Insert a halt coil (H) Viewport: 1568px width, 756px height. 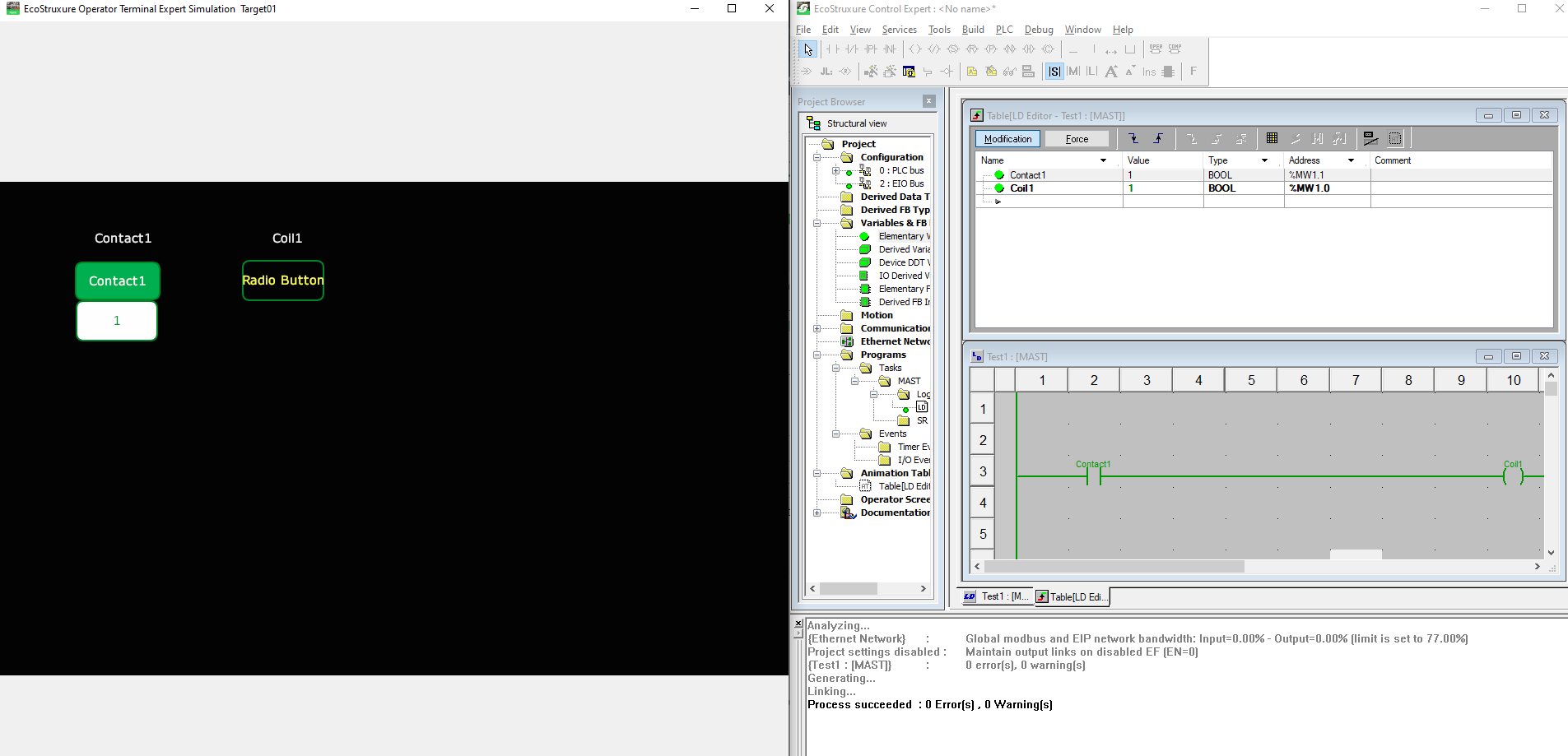[x=1028, y=49]
